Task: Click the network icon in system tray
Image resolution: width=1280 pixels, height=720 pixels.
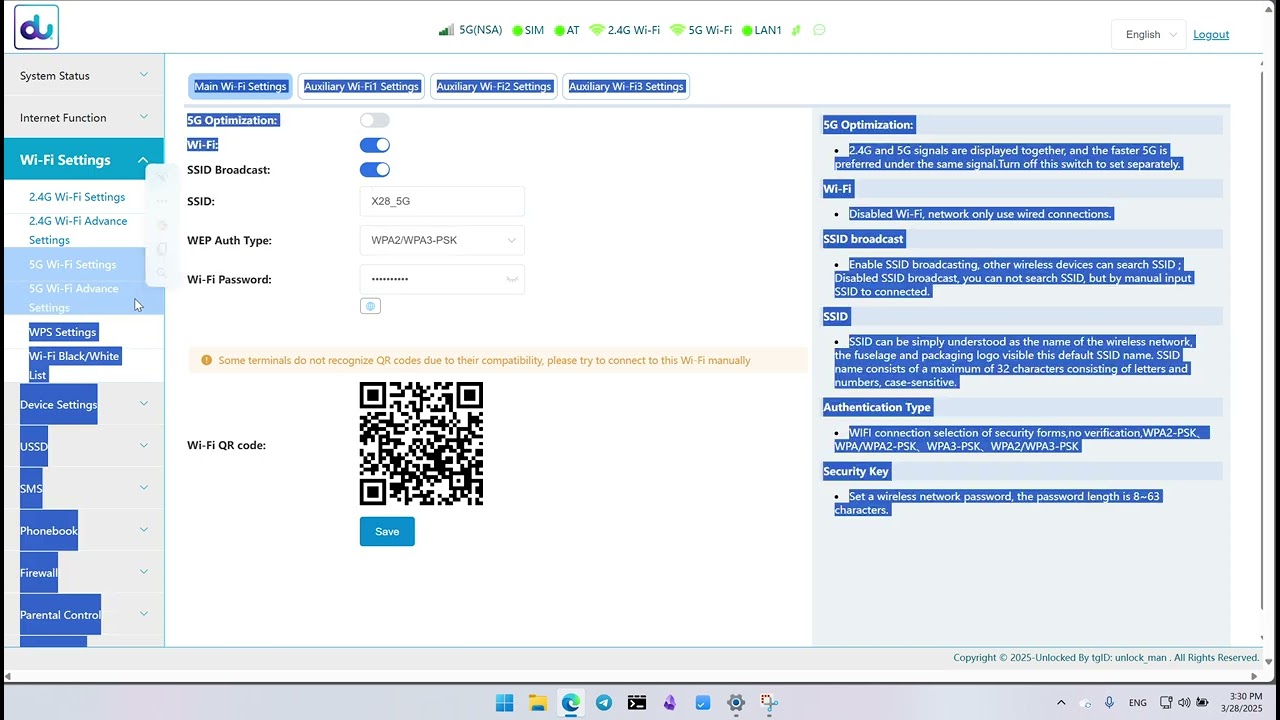Action: click(1166, 703)
